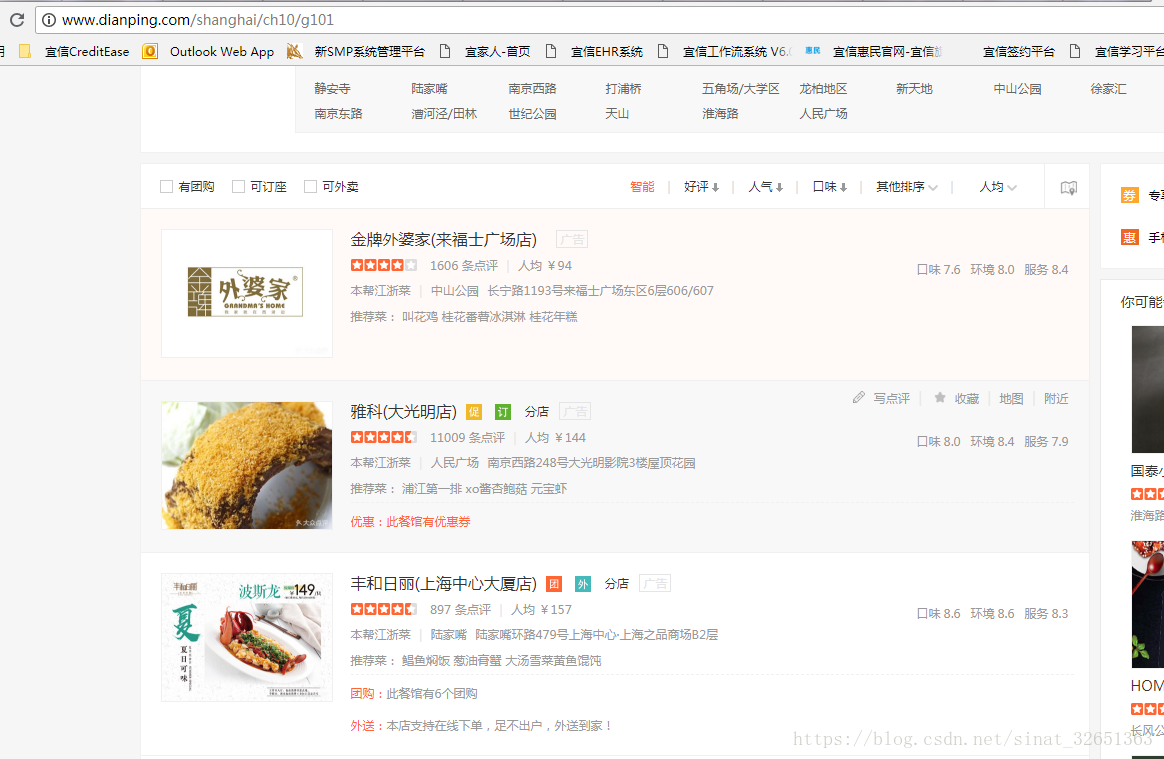Filter by 南京西路 area
1164x759 pixels.
532,88
